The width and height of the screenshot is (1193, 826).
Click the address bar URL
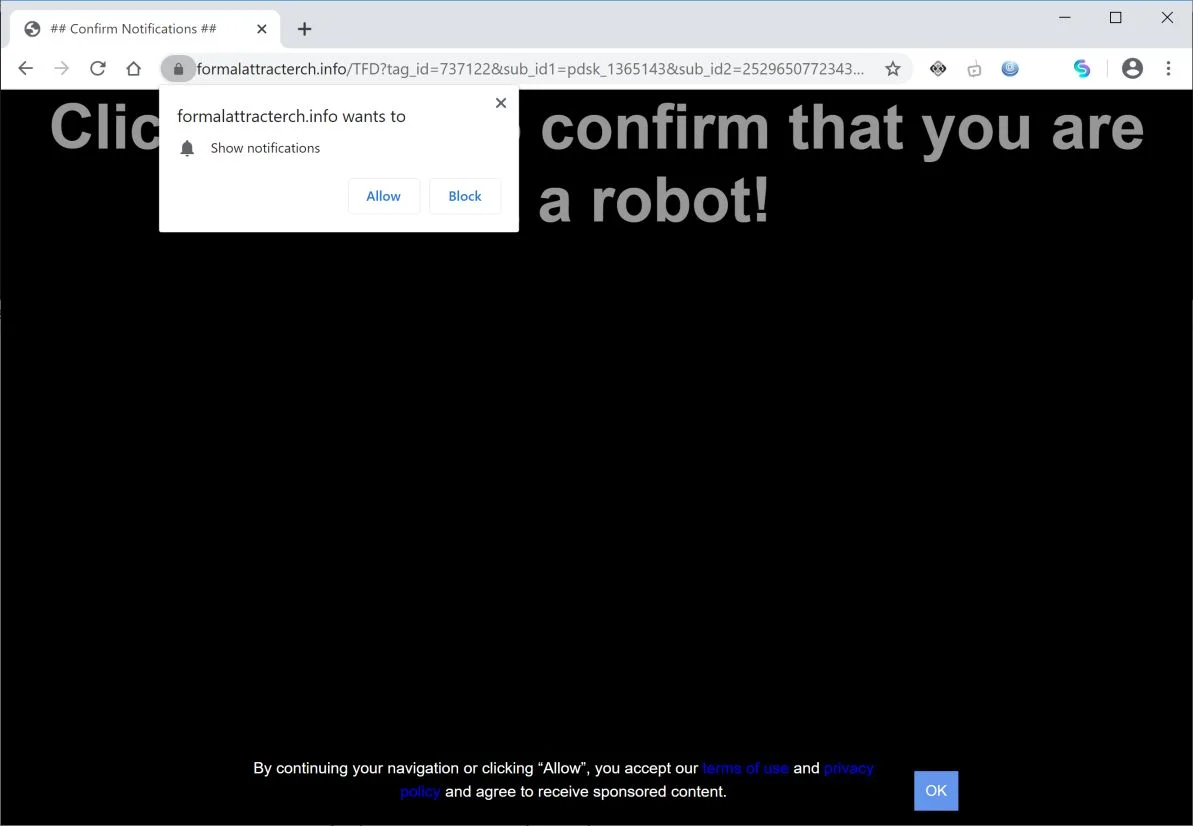click(x=530, y=69)
